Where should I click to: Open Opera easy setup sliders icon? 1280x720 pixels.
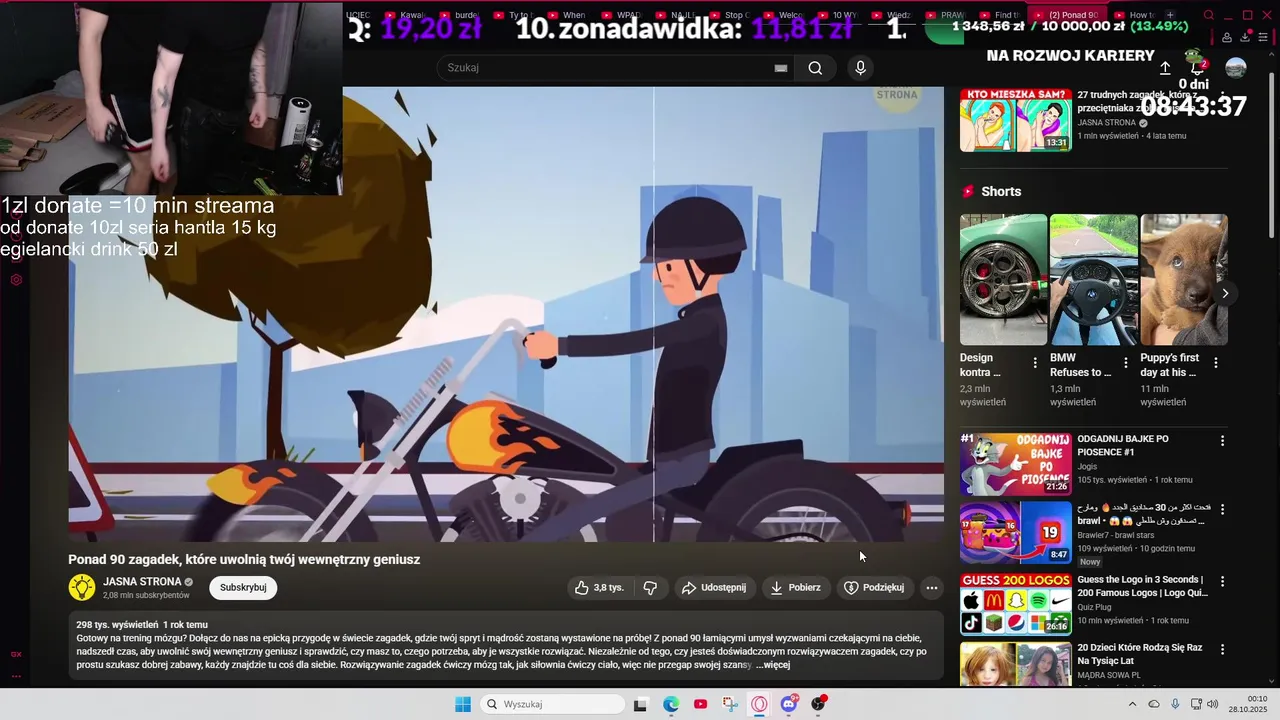pos(1264,37)
